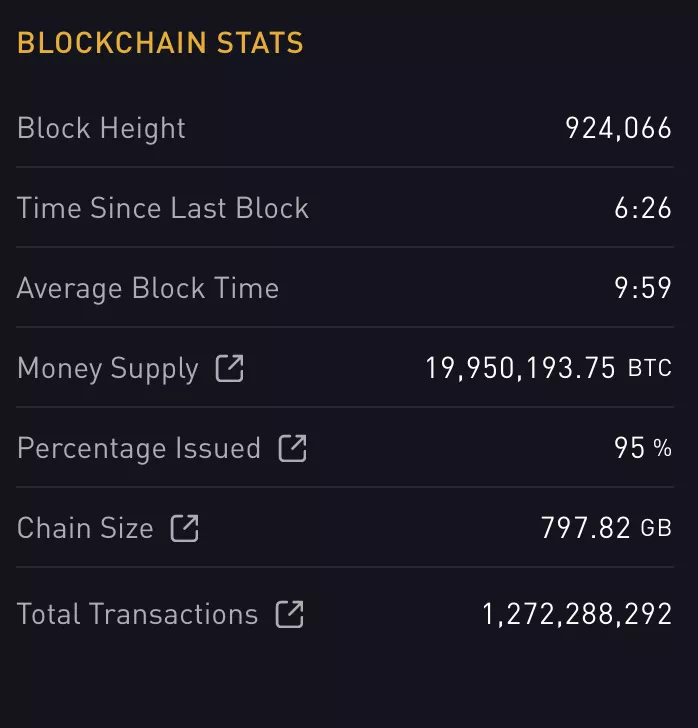This screenshot has width=698, height=728.
Task: Open the Money Supply external link icon
Action: point(230,368)
